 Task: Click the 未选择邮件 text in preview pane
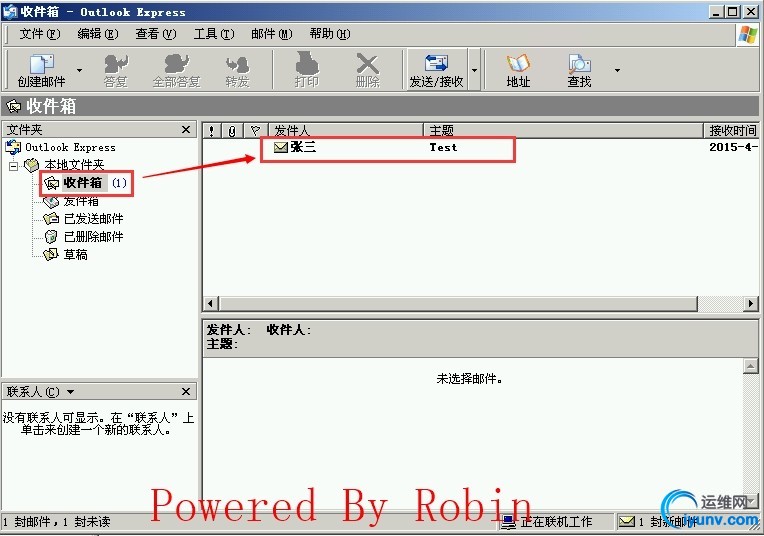tap(469, 379)
